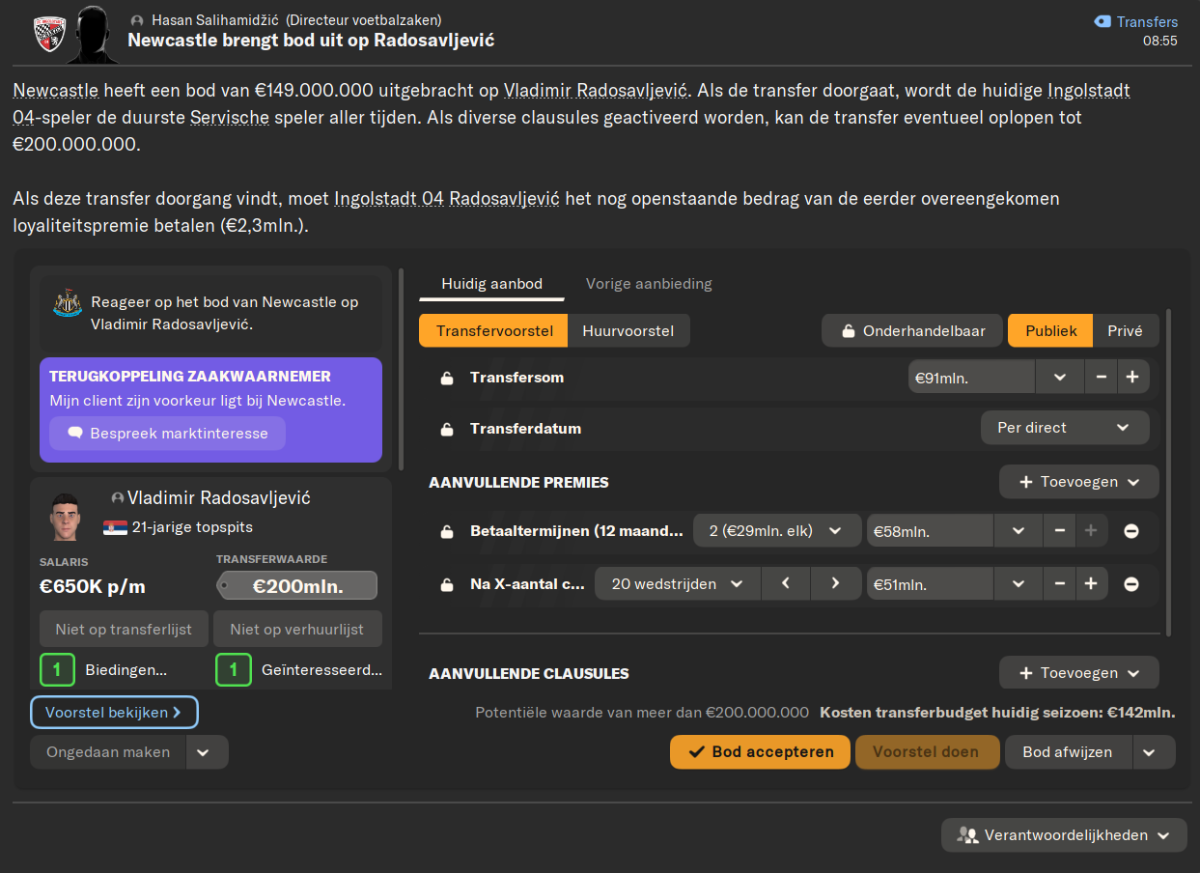Select next match count with right arrow

coord(835,583)
